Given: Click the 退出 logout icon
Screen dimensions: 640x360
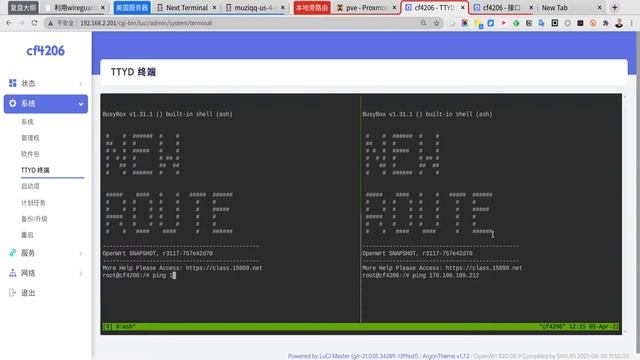Looking at the screenshot, I should tap(12, 292).
